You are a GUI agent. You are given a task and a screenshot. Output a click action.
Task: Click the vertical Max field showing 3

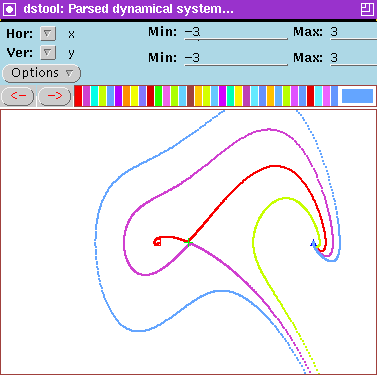[354, 58]
